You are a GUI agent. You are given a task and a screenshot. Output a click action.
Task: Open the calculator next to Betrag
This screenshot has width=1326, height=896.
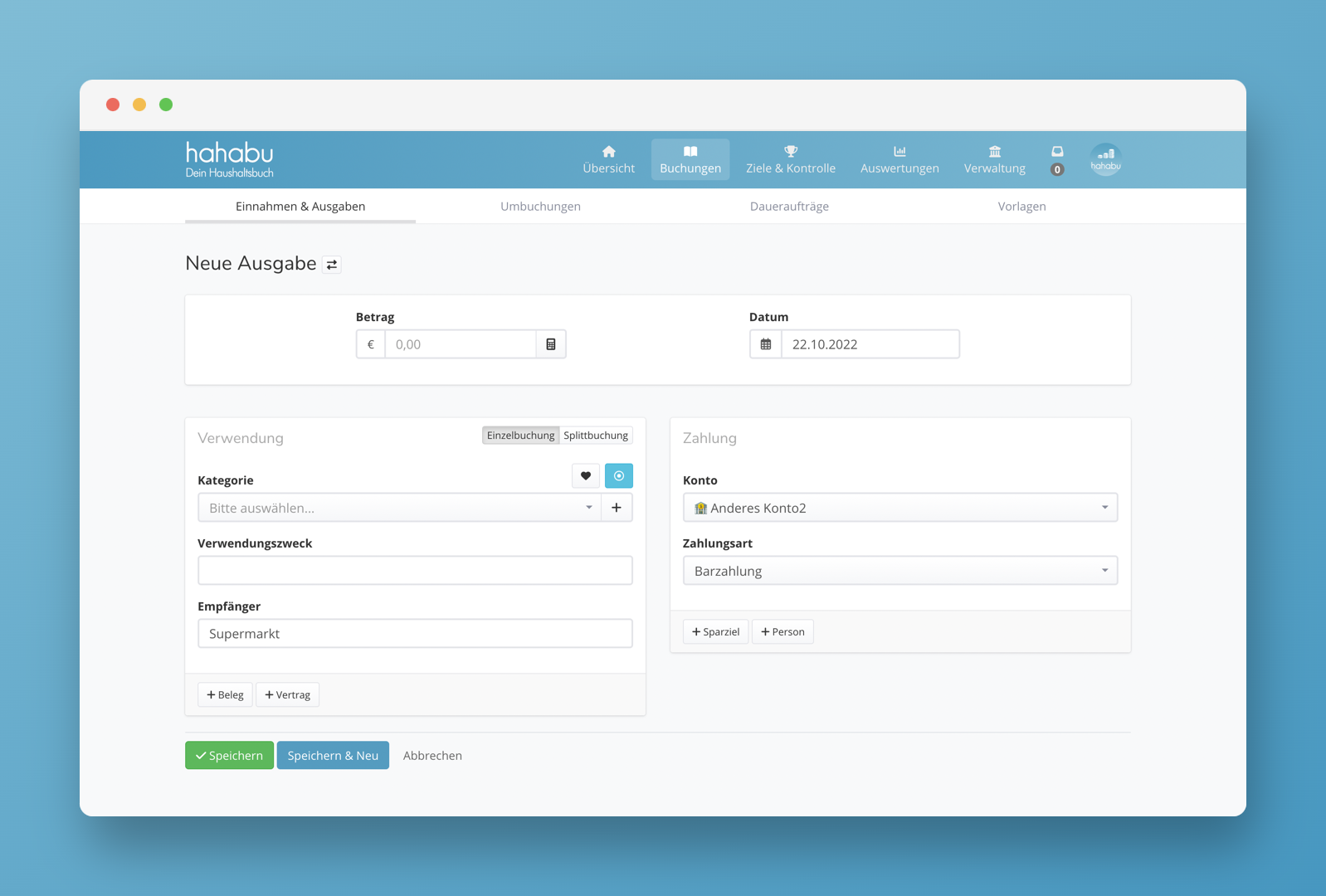[551, 344]
